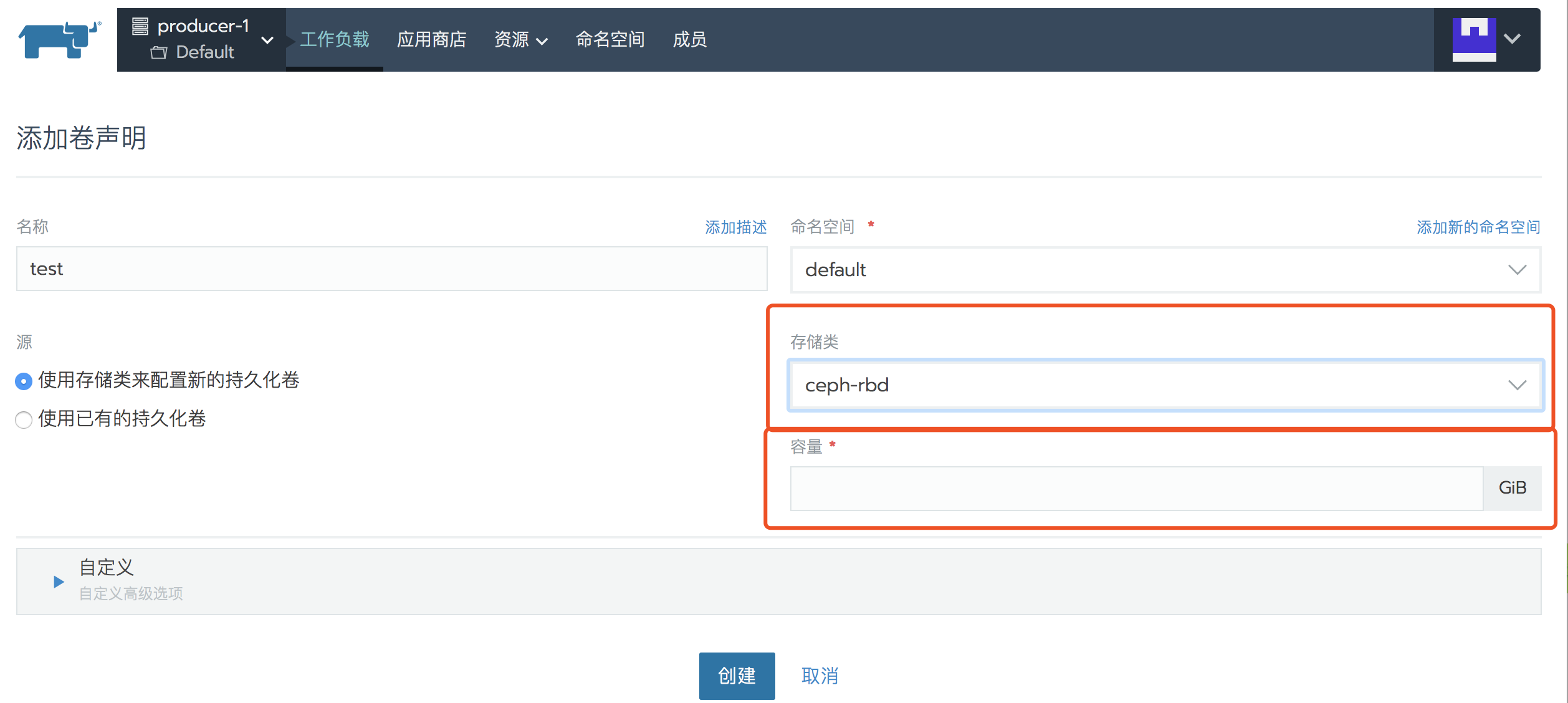Click the producer-1 cluster icon
This screenshot has height=703, width=1568.
pos(141,26)
